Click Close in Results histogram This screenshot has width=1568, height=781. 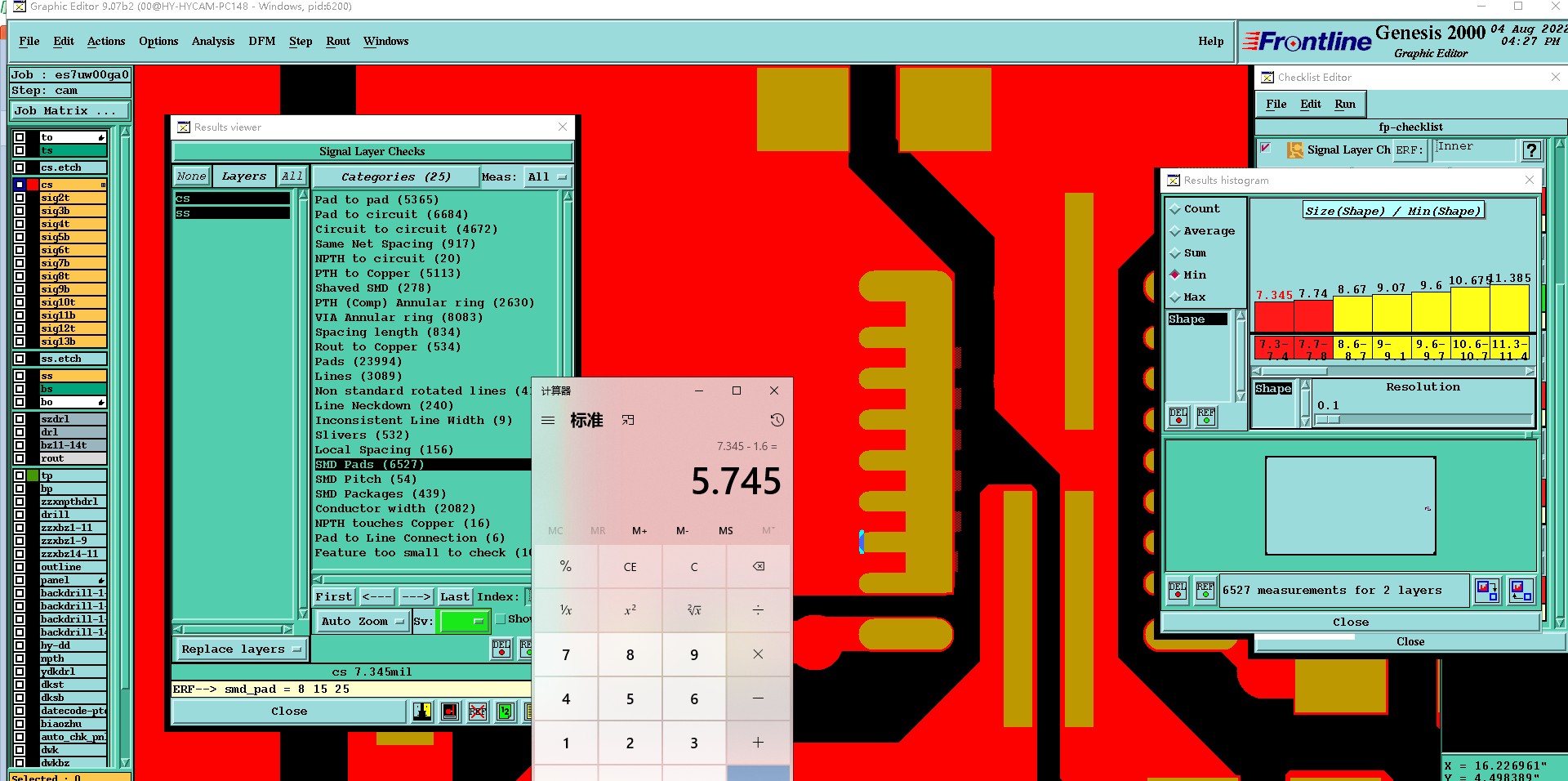[x=1351, y=622]
